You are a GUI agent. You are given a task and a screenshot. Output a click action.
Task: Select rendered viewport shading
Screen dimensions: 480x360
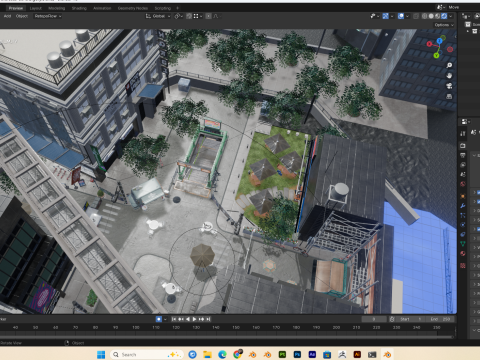click(x=444, y=16)
